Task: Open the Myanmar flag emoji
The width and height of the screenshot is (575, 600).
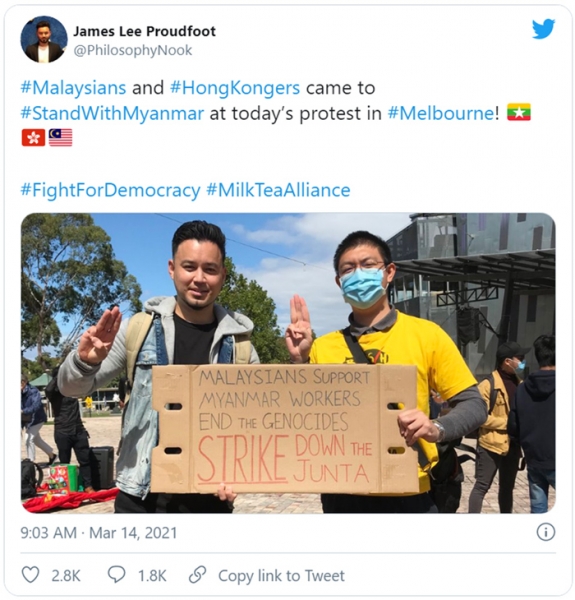Action: click(519, 112)
